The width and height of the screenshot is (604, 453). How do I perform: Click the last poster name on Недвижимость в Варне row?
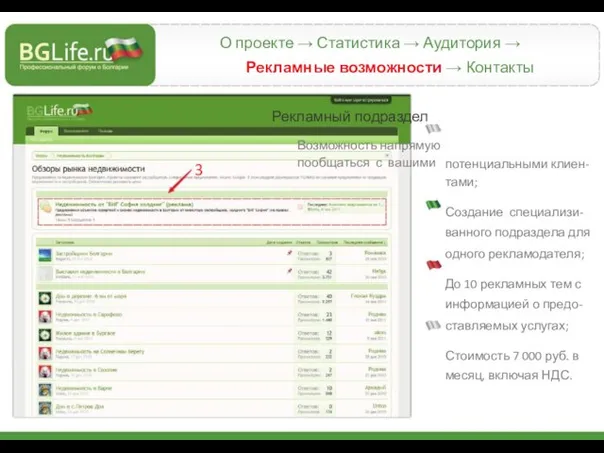point(376,388)
